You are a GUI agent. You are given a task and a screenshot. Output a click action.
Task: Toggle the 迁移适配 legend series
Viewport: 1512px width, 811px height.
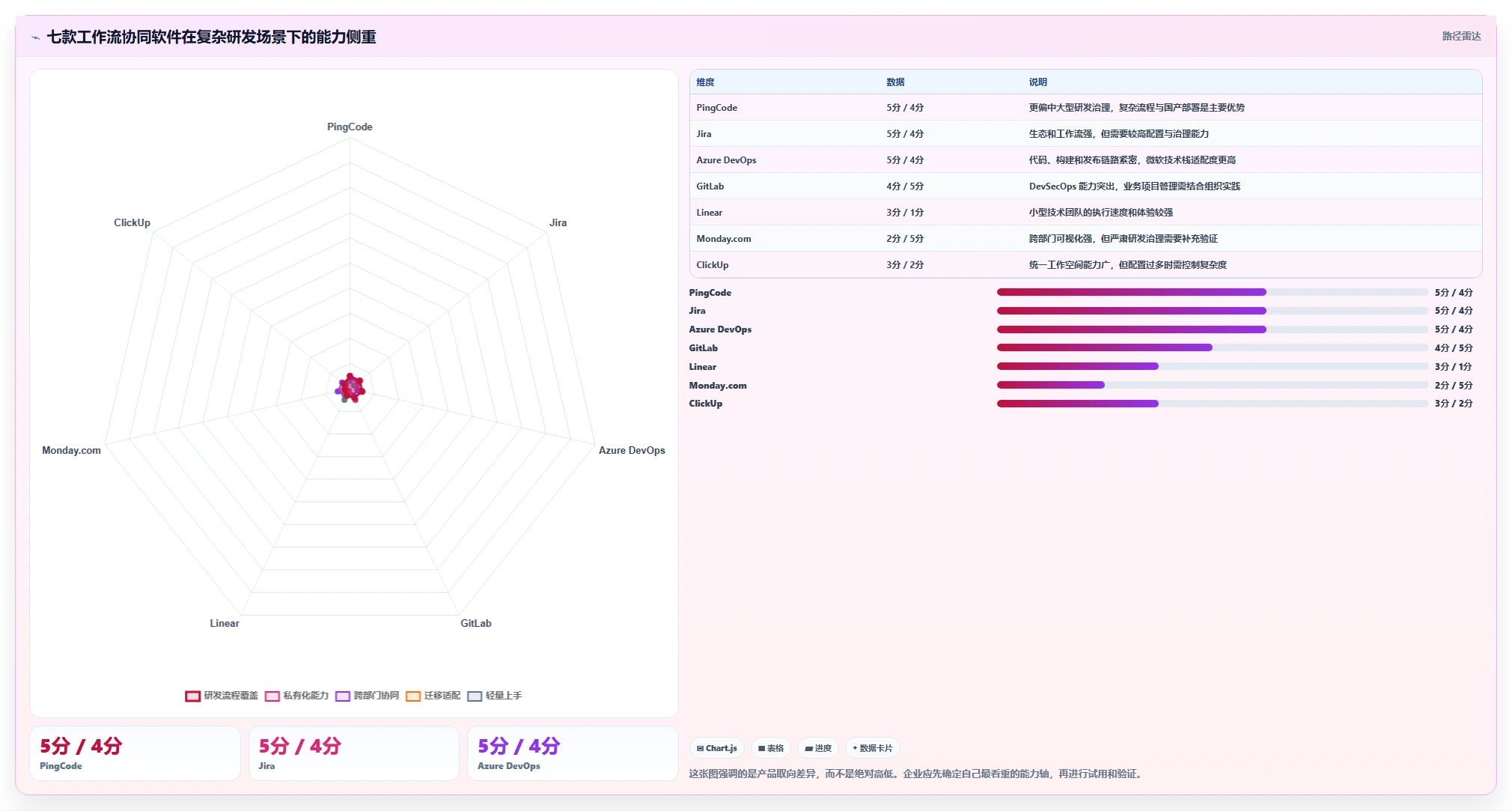tap(433, 696)
